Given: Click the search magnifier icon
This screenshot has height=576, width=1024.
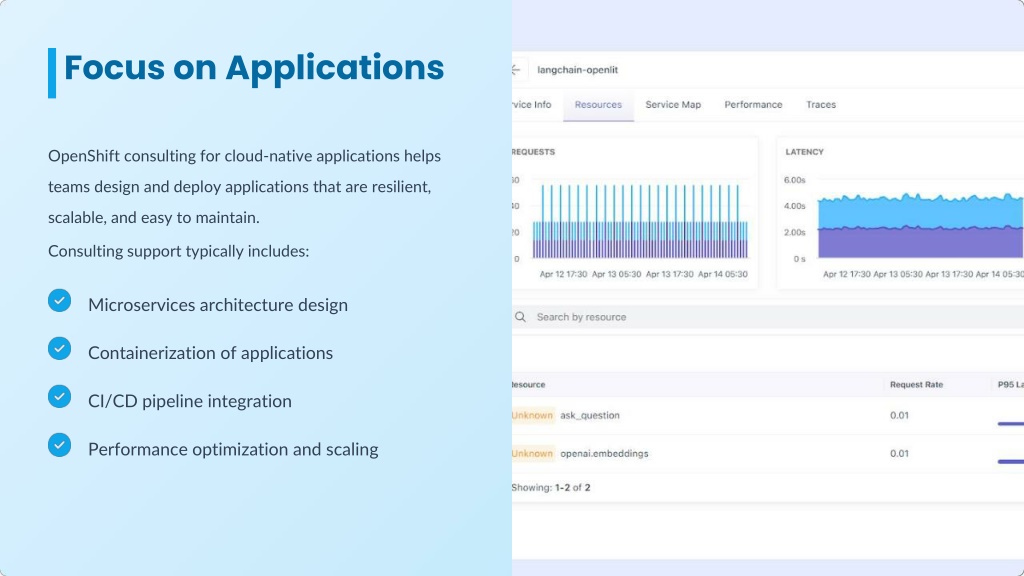Looking at the screenshot, I should click(x=521, y=317).
